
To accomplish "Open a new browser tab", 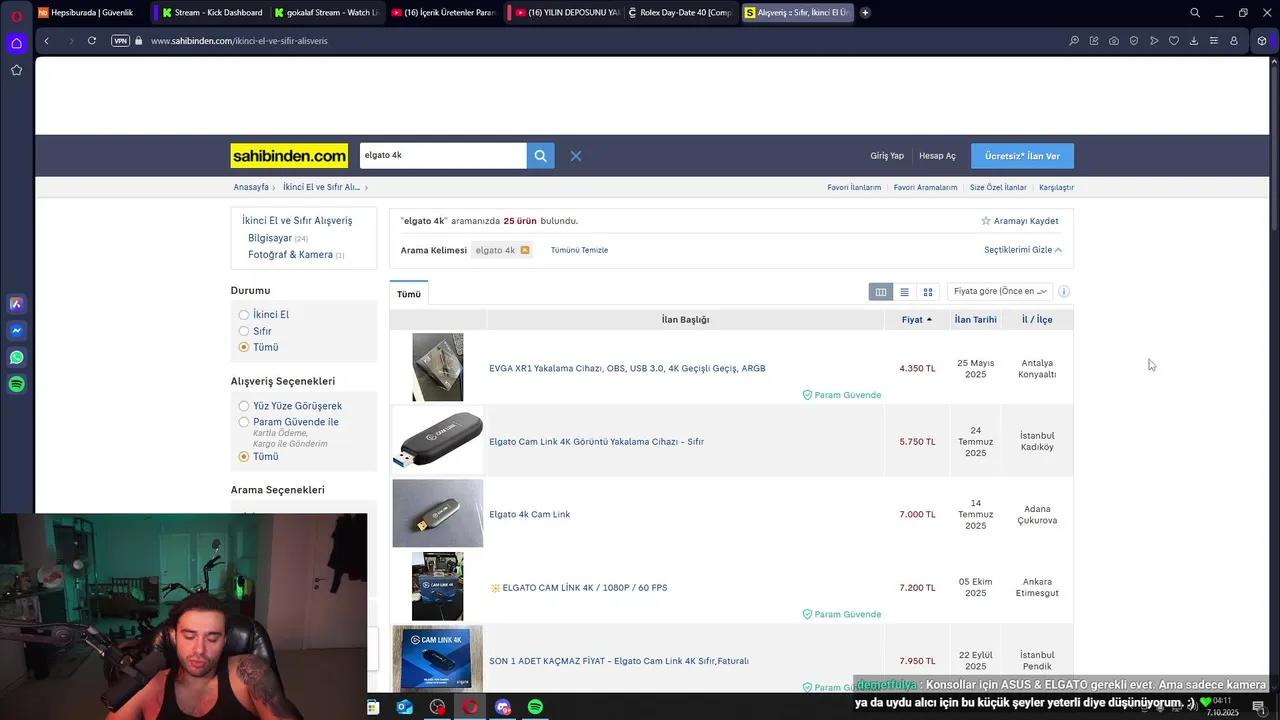I will [865, 13].
